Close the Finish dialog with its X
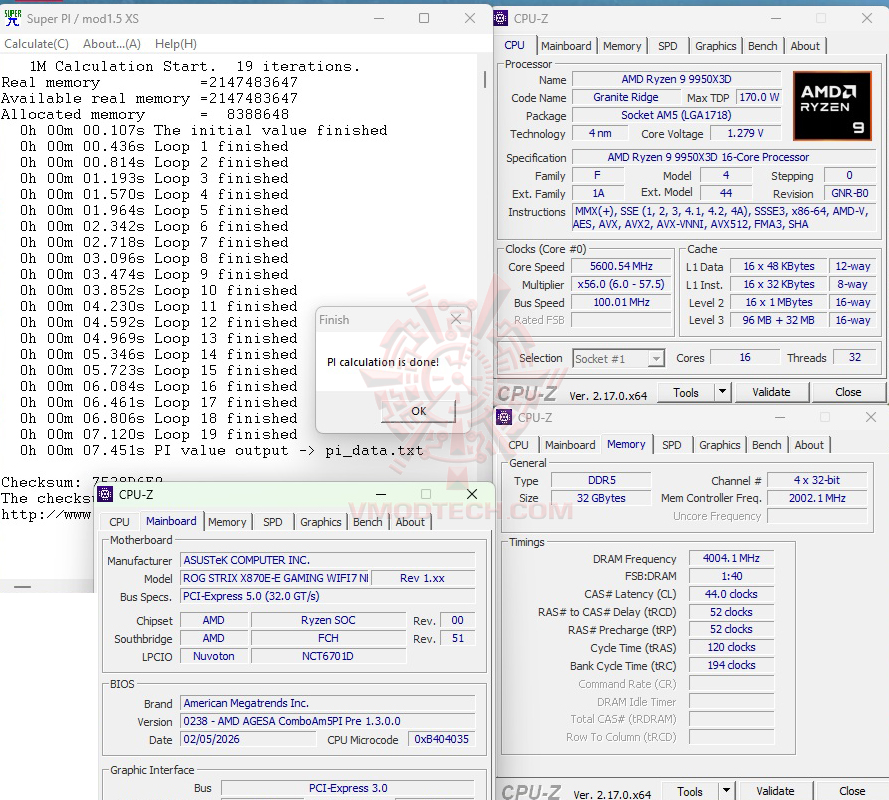This screenshot has height=800, width=889. (x=456, y=319)
